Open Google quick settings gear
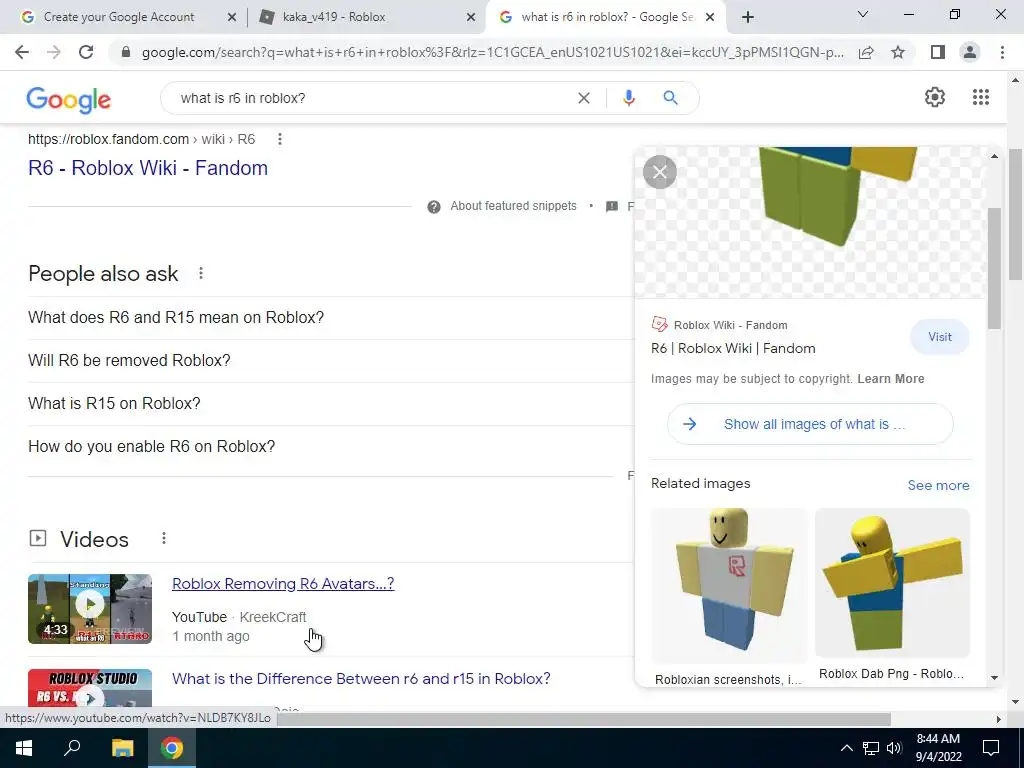Viewport: 1024px width, 768px height. [x=935, y=97]
